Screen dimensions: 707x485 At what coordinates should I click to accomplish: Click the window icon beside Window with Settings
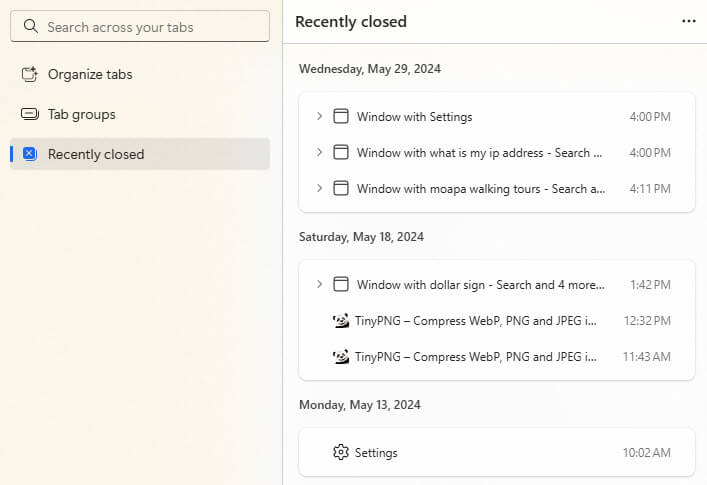(x=341, y=116)
